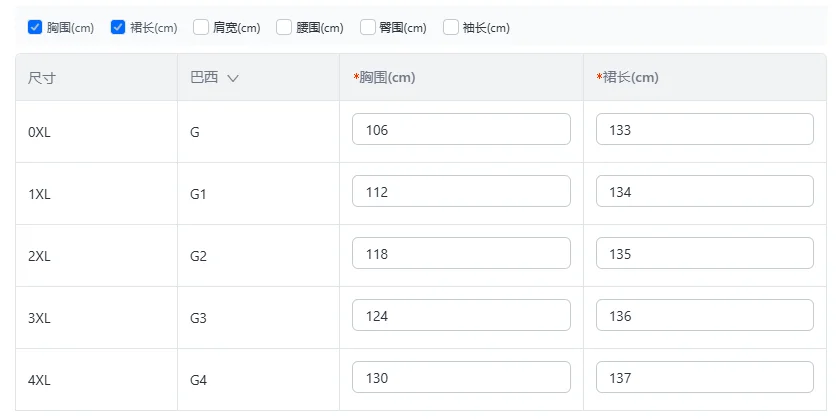Click 裙长 input showing 137
The image size is (836, 419).
coord(704,378)
